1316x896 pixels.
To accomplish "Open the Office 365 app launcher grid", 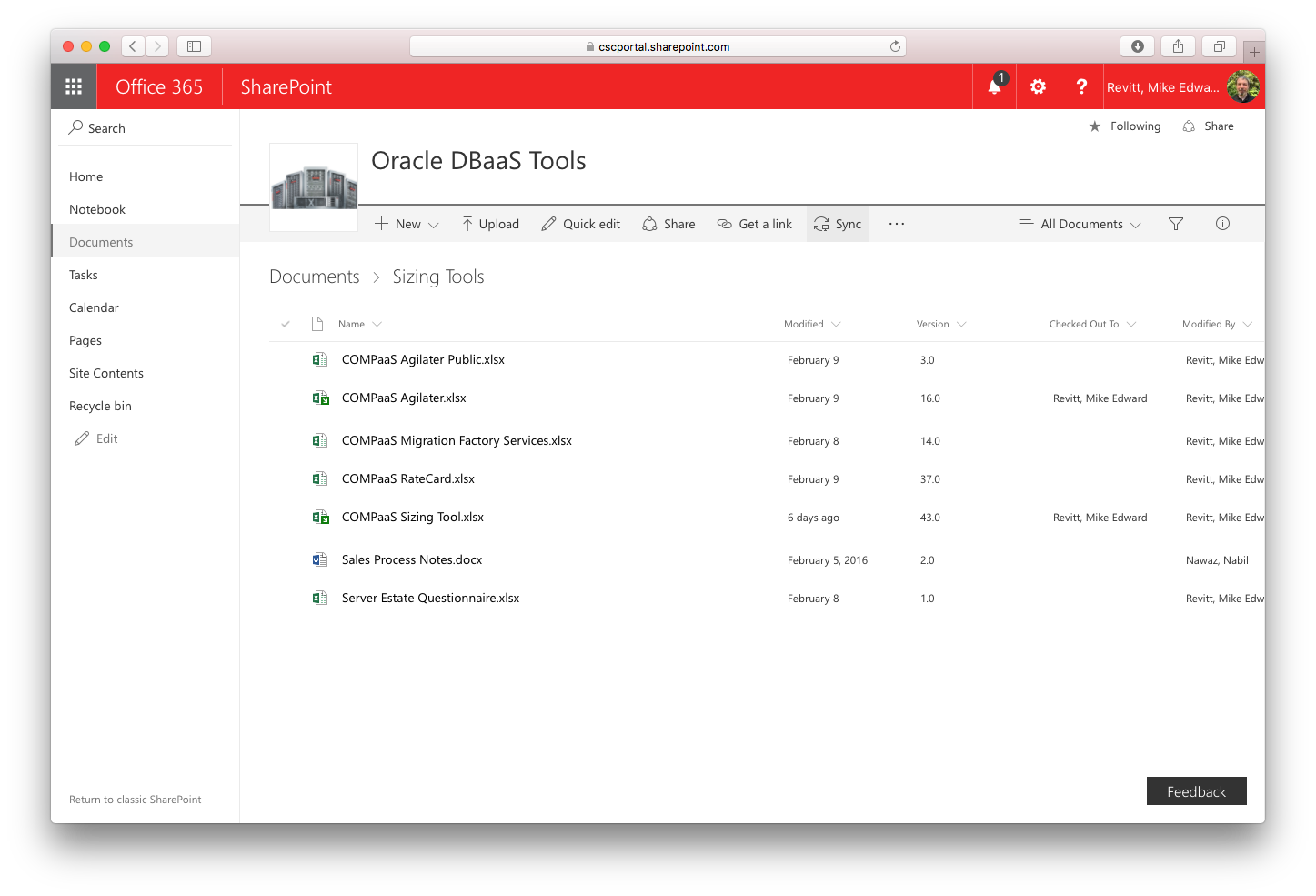I will [x=74, y=86].
